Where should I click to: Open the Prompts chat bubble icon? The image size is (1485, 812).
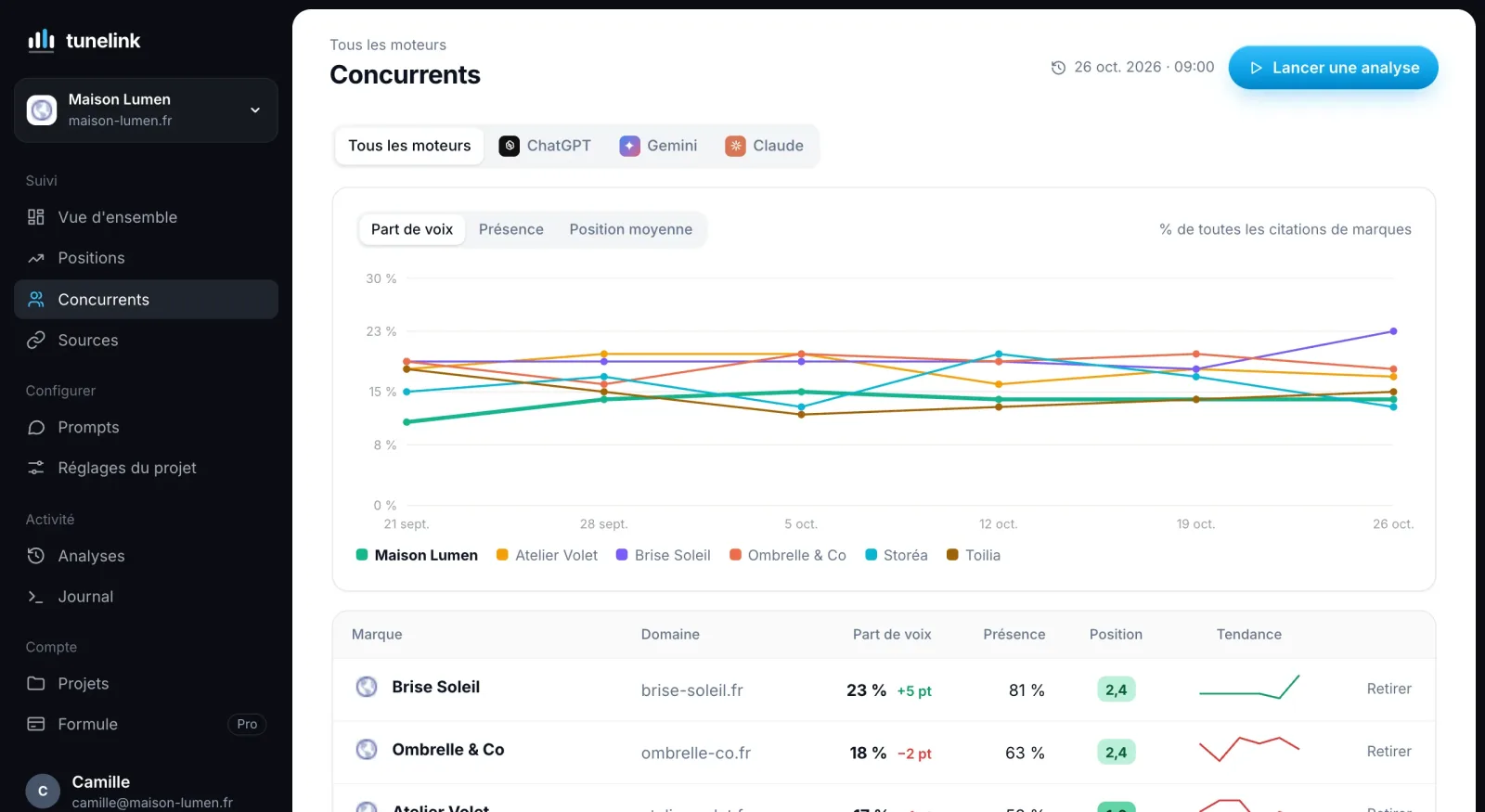tap(36, 427)
